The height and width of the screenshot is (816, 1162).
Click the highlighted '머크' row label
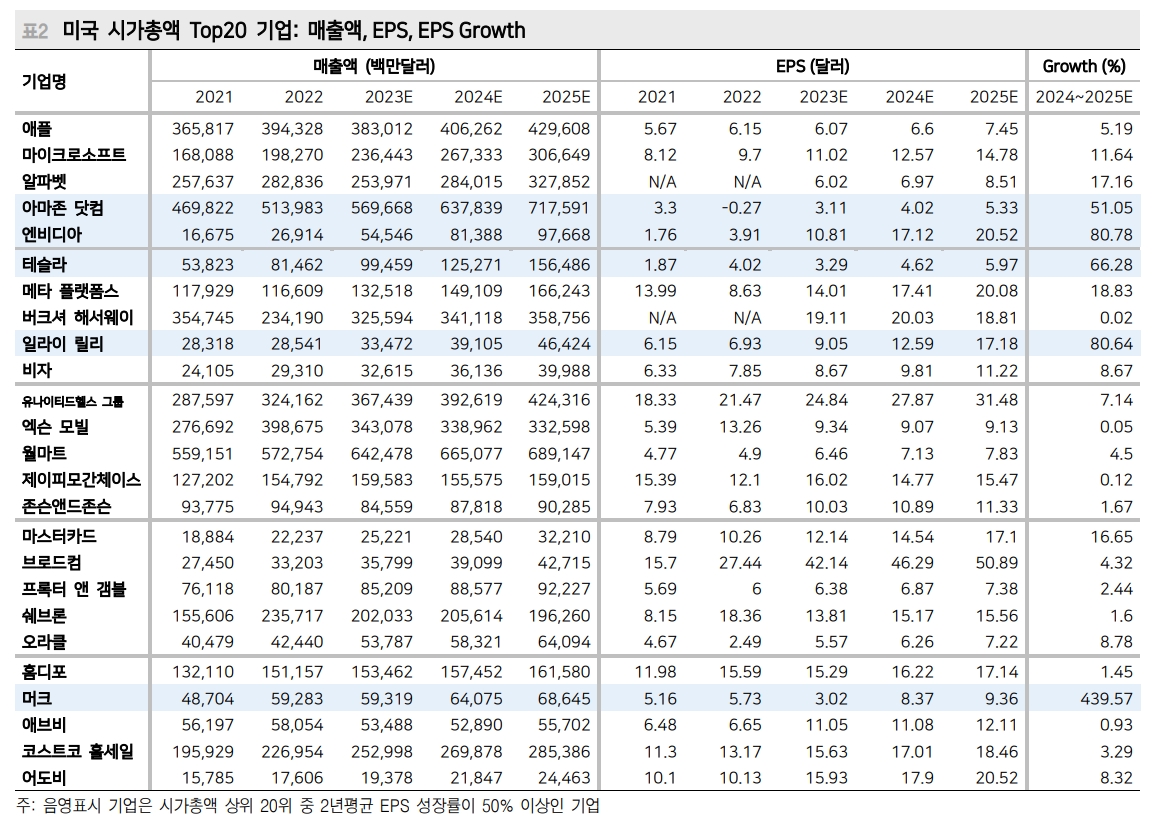(x=37, y=699)
